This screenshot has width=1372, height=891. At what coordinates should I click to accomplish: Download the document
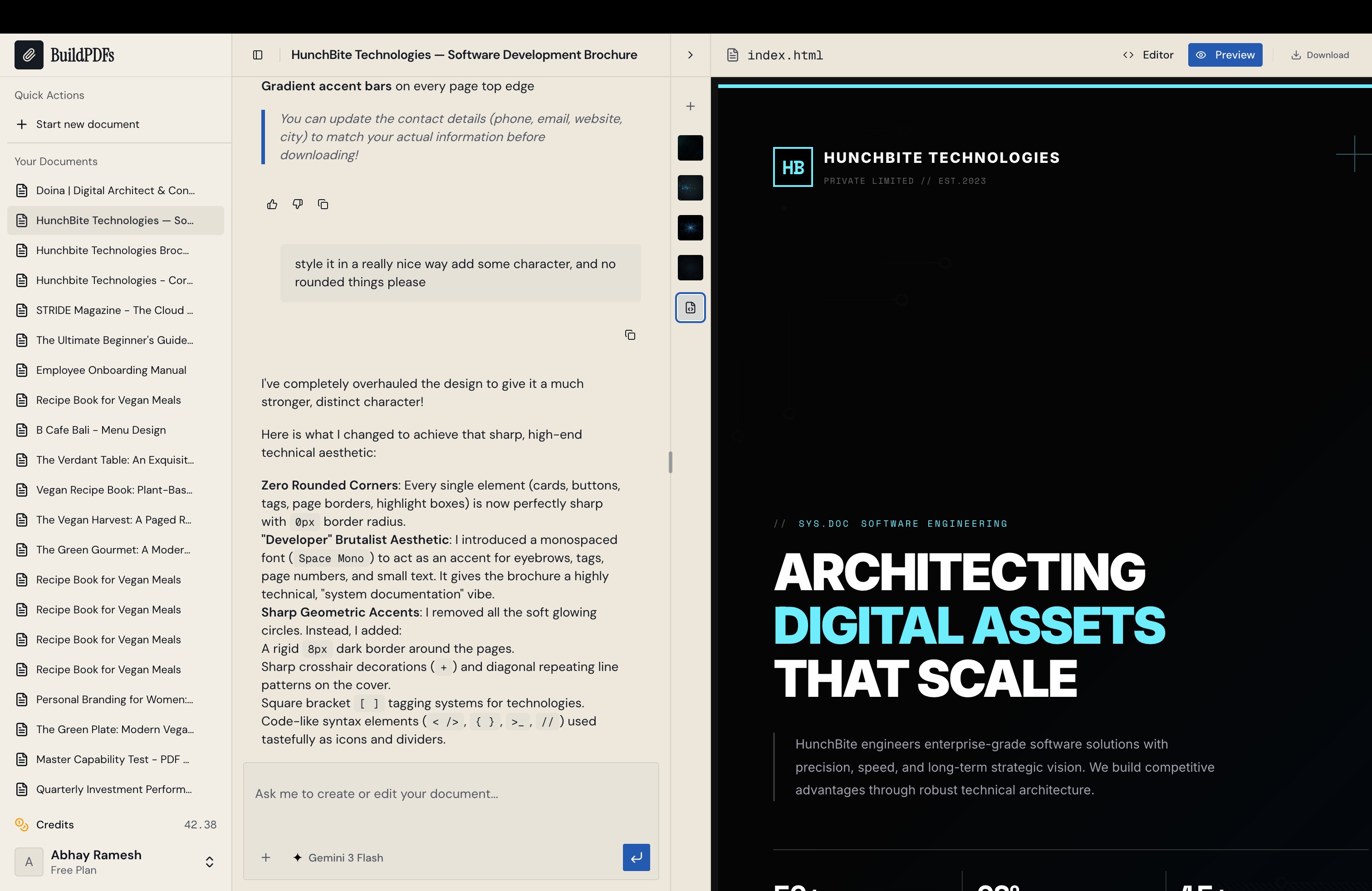(1321, 55)
